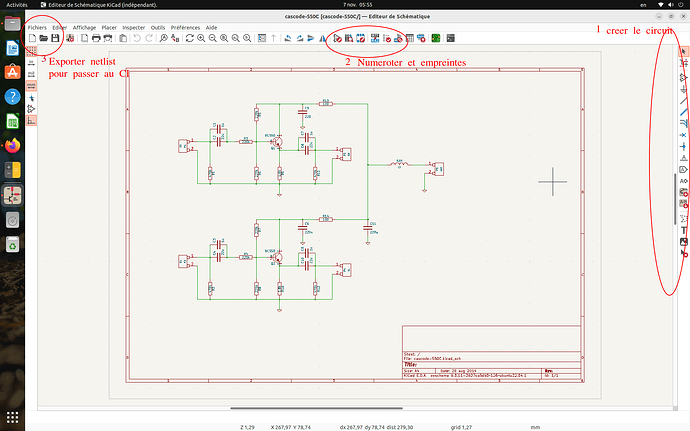The height and width of the screenshot is (431, 690).
Task: Zoom to selection tool
Action: point(247,38)
